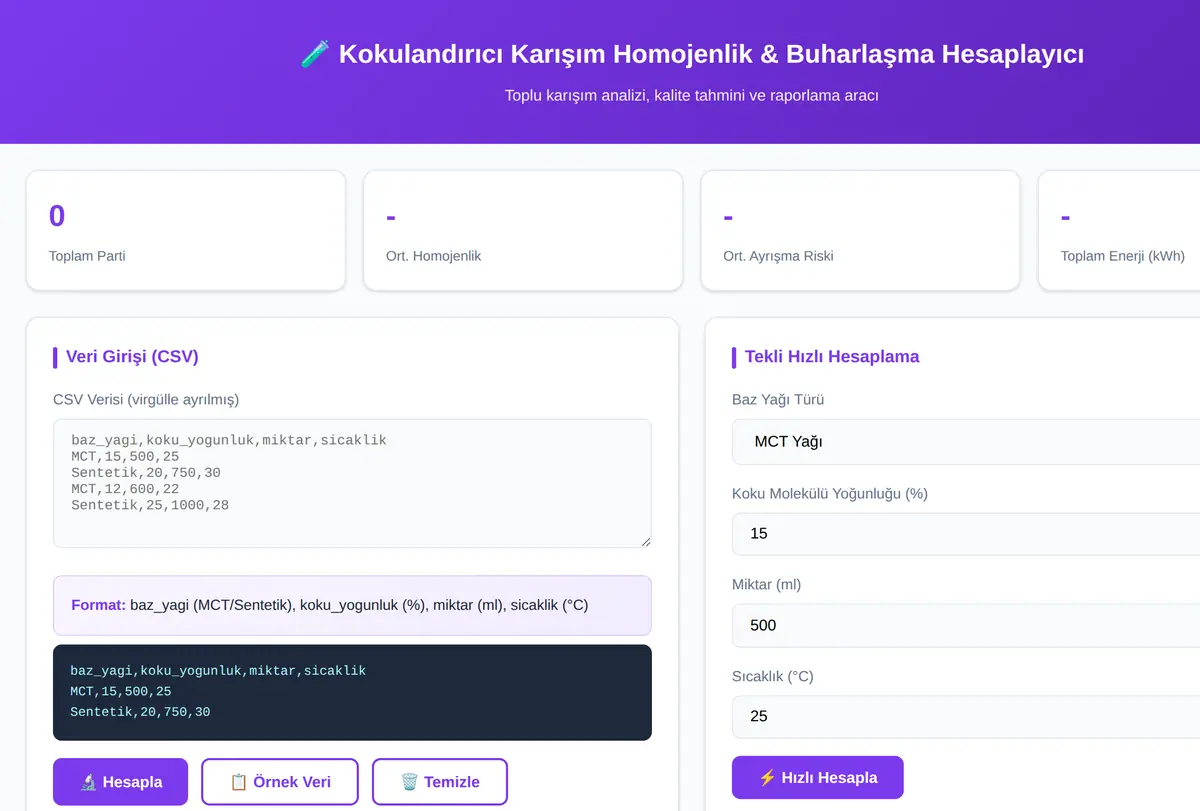
Task: Click the clipboard icon on Örnek Veri
Action: pyautogui.click(x=238, y=782)
